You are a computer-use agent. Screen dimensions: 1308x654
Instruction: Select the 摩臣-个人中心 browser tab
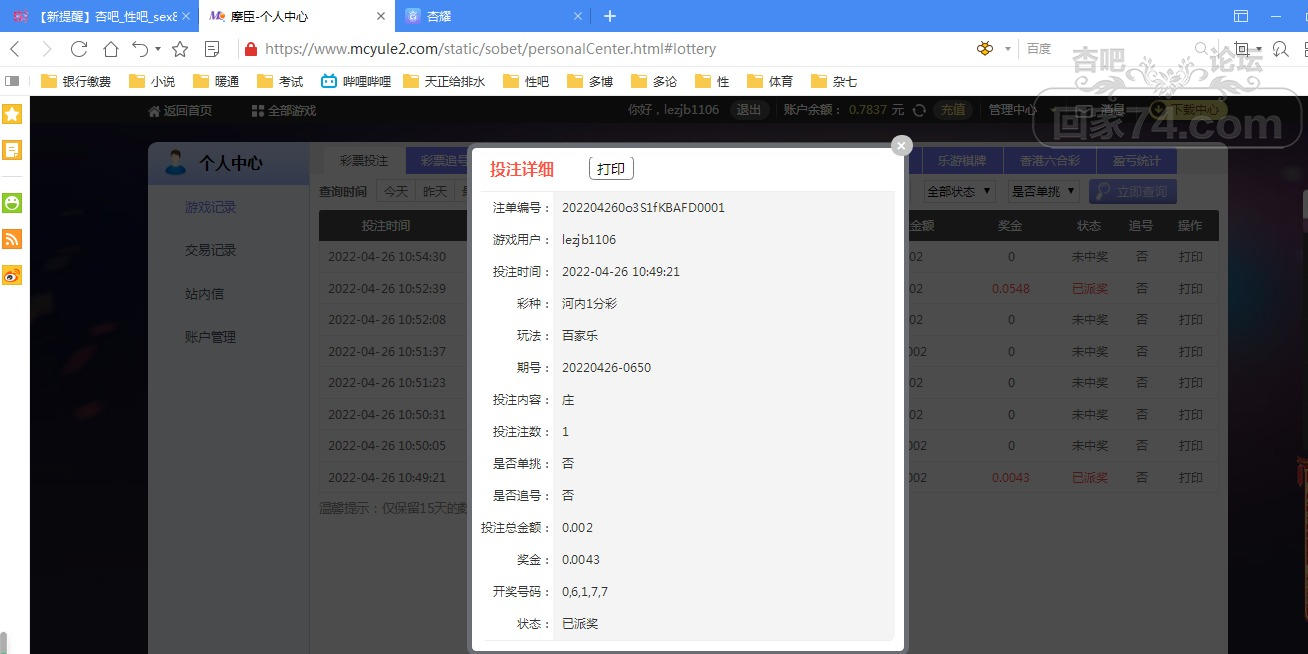296,16
